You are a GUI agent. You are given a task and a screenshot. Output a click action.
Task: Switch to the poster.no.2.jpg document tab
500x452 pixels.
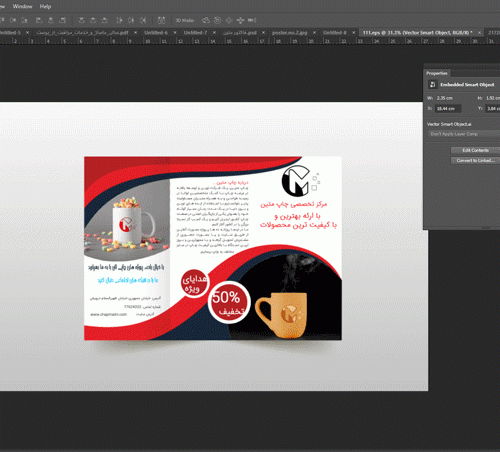(x=289, y=33)
